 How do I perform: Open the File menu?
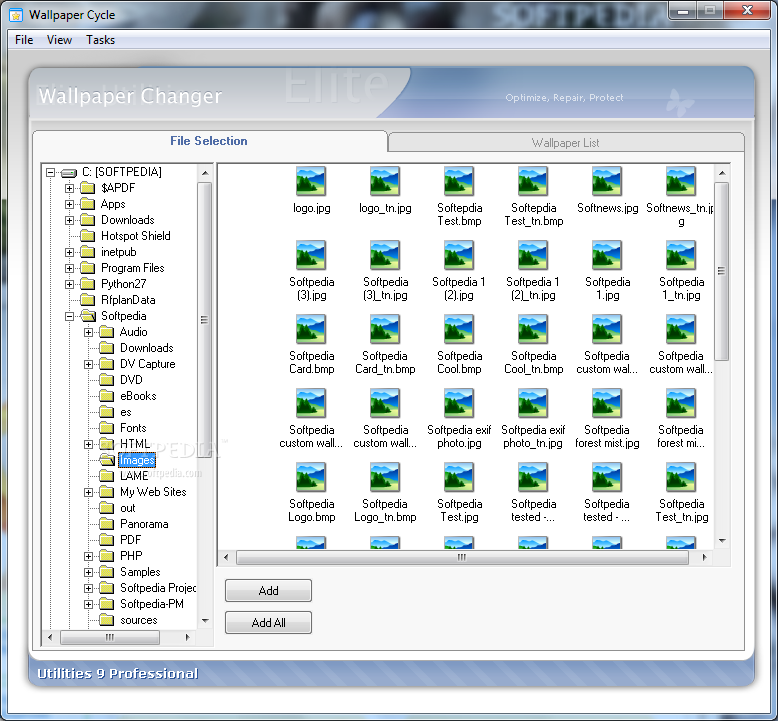tap(24, 40)
